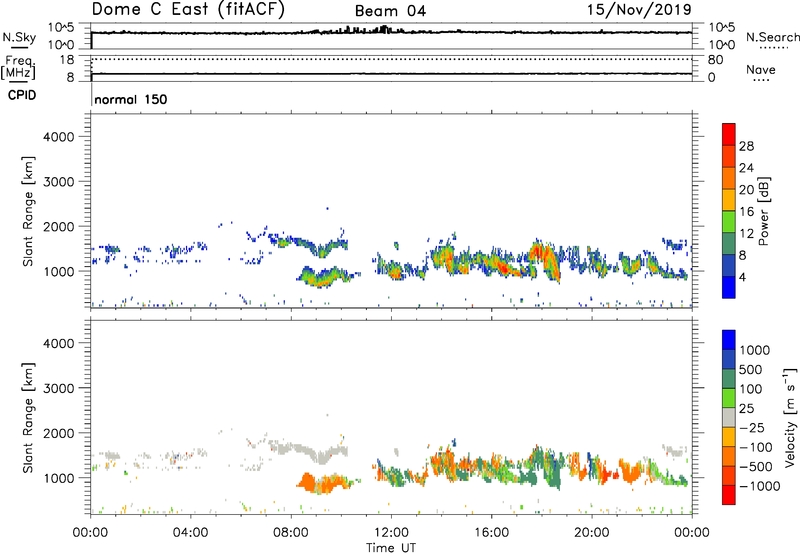The height and width of the screenshot is (554, 800).
Task: Pick the bright blue top segment of Velocity colorbar
Action: coord(729,340)
